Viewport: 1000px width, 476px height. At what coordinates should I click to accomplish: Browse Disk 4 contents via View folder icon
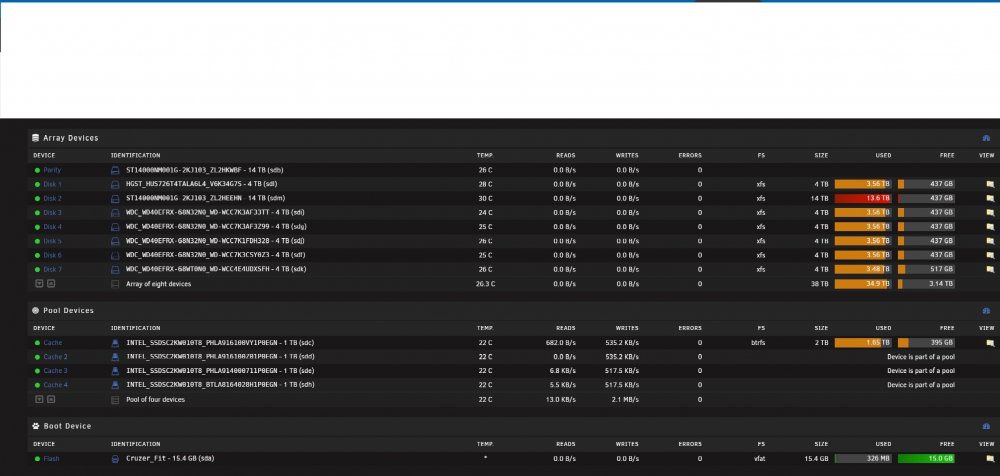[990, 227]
